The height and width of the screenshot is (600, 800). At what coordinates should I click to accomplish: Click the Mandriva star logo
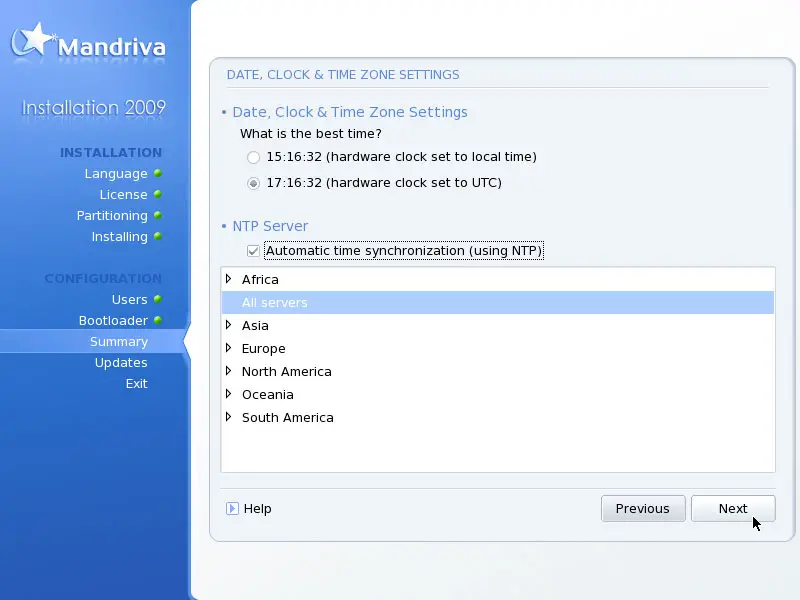(32, 40)
